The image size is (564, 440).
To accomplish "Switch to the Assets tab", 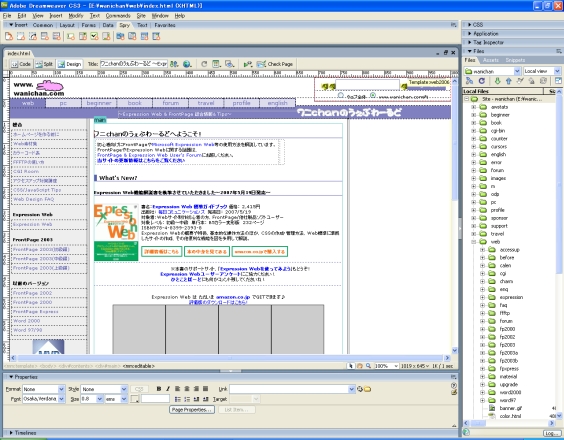I will click(491, 60).
